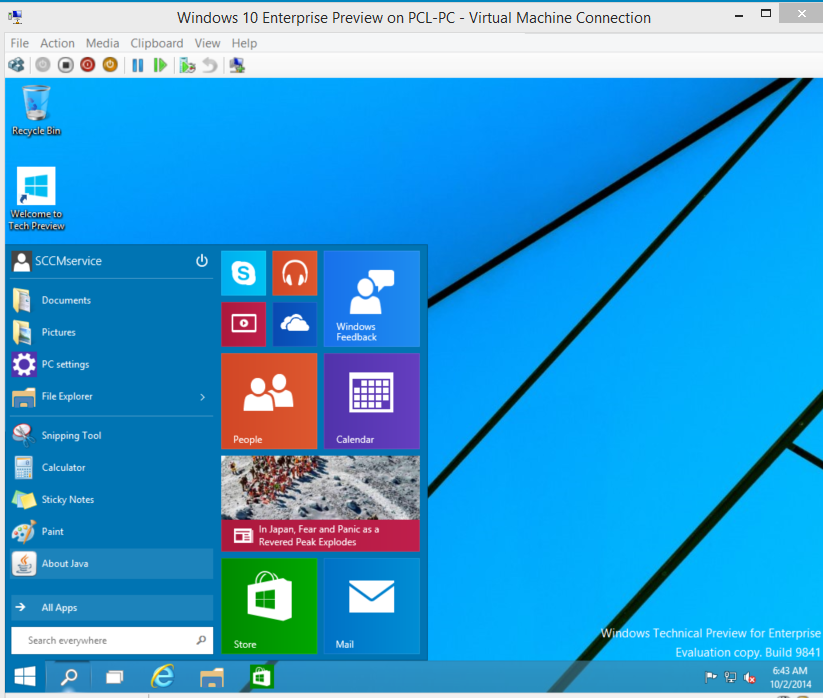Click the muted volume tray icon
This screenshot has width=823, height=698.
(x=750, y=677)
